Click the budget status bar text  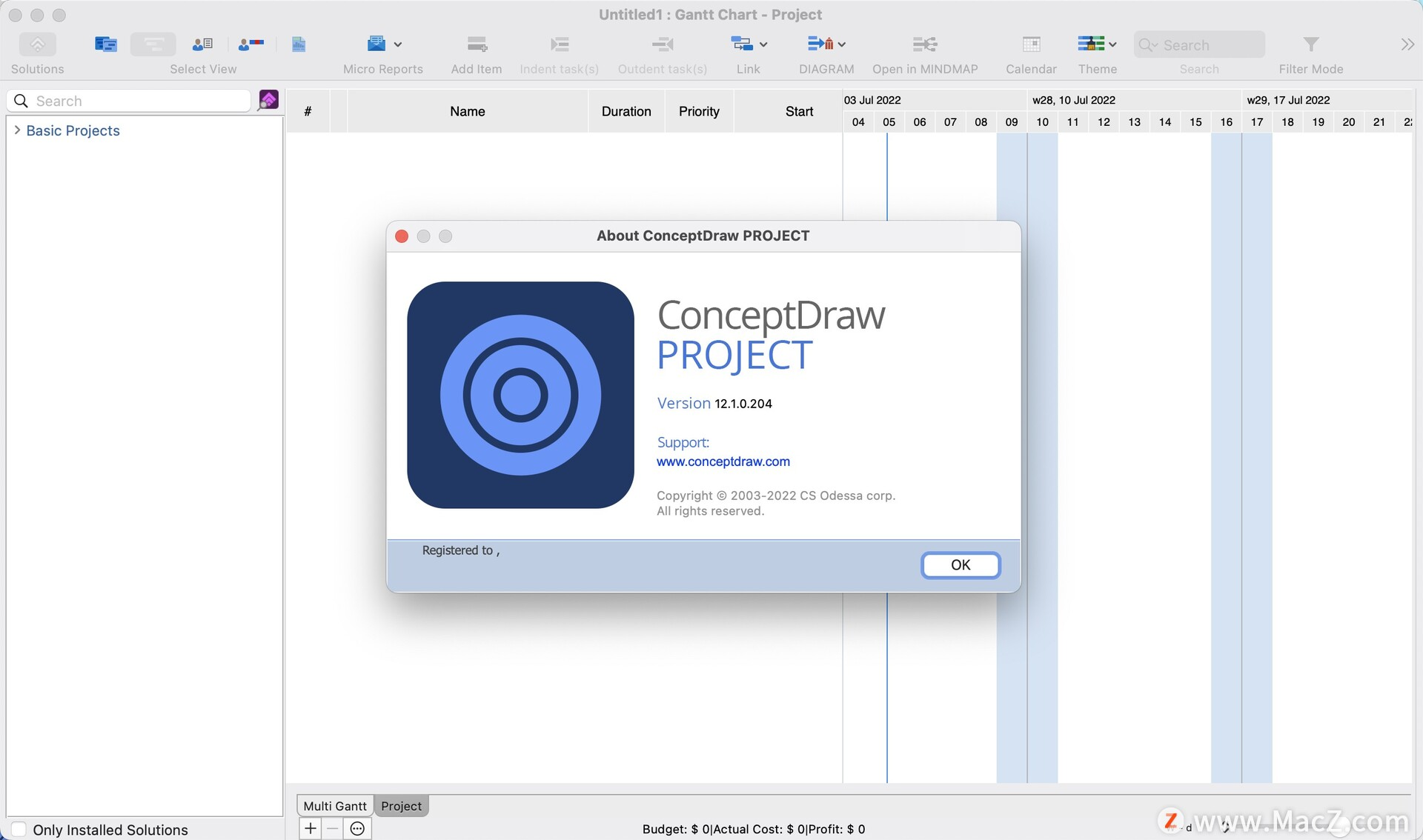pos(753,829)
